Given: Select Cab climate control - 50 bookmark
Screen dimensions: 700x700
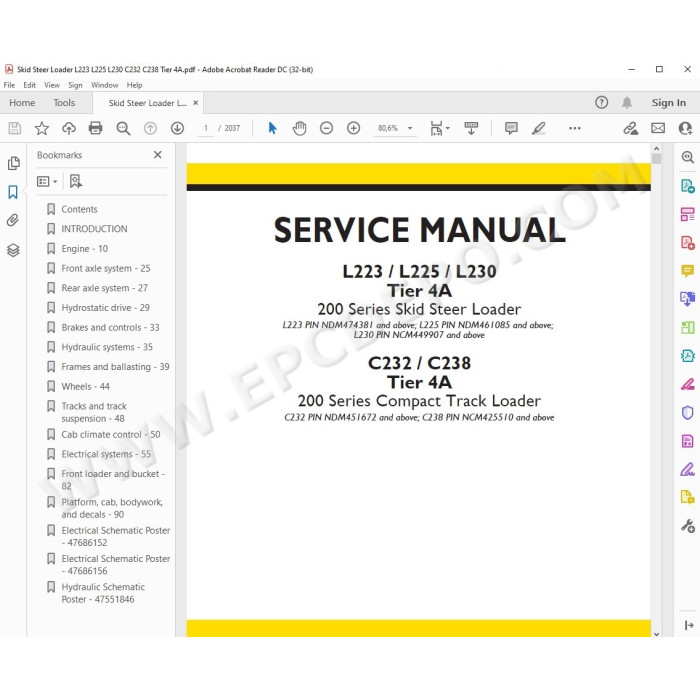Looking at the screenshot, I should (111, 434).
